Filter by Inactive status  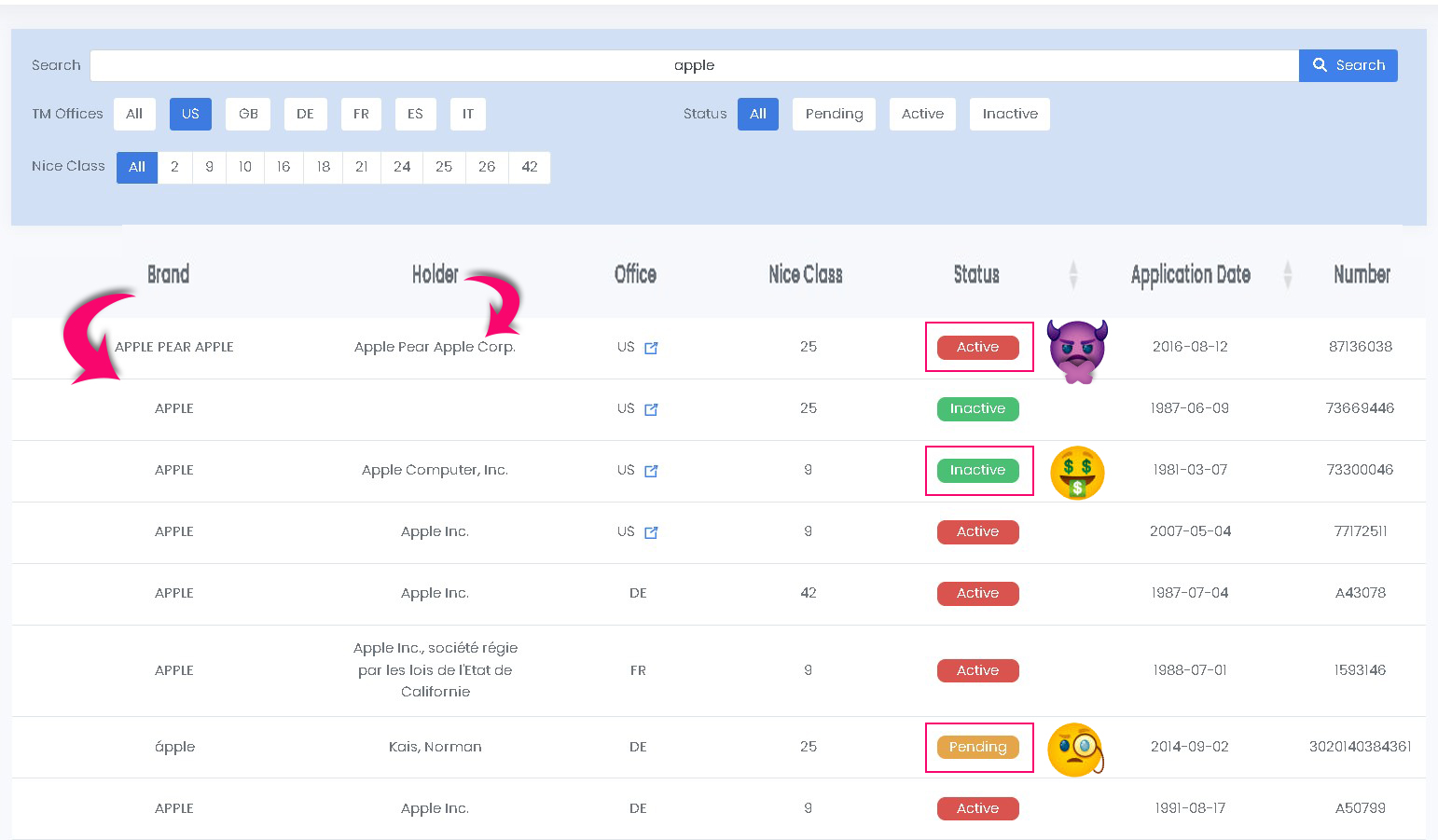tap(1010, 114)
